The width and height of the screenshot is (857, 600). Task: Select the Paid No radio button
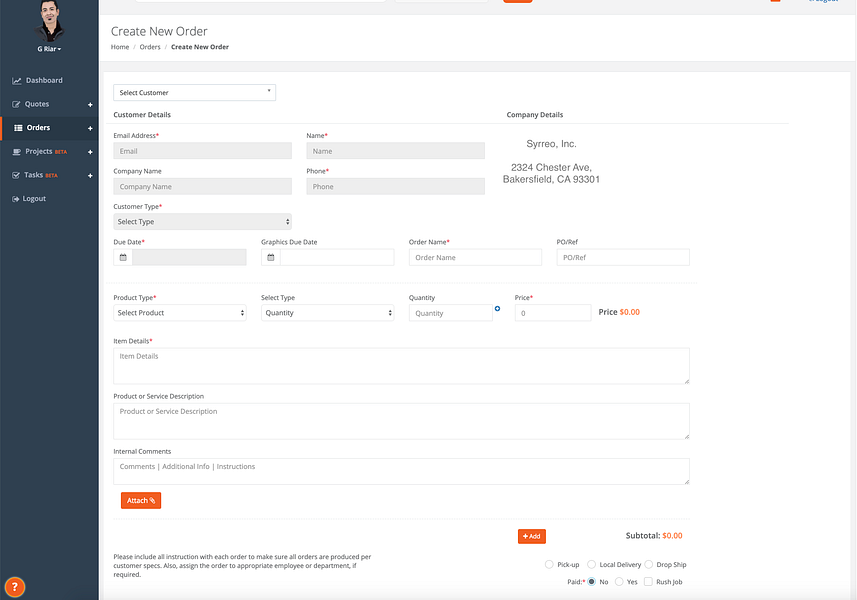point(591,581)
